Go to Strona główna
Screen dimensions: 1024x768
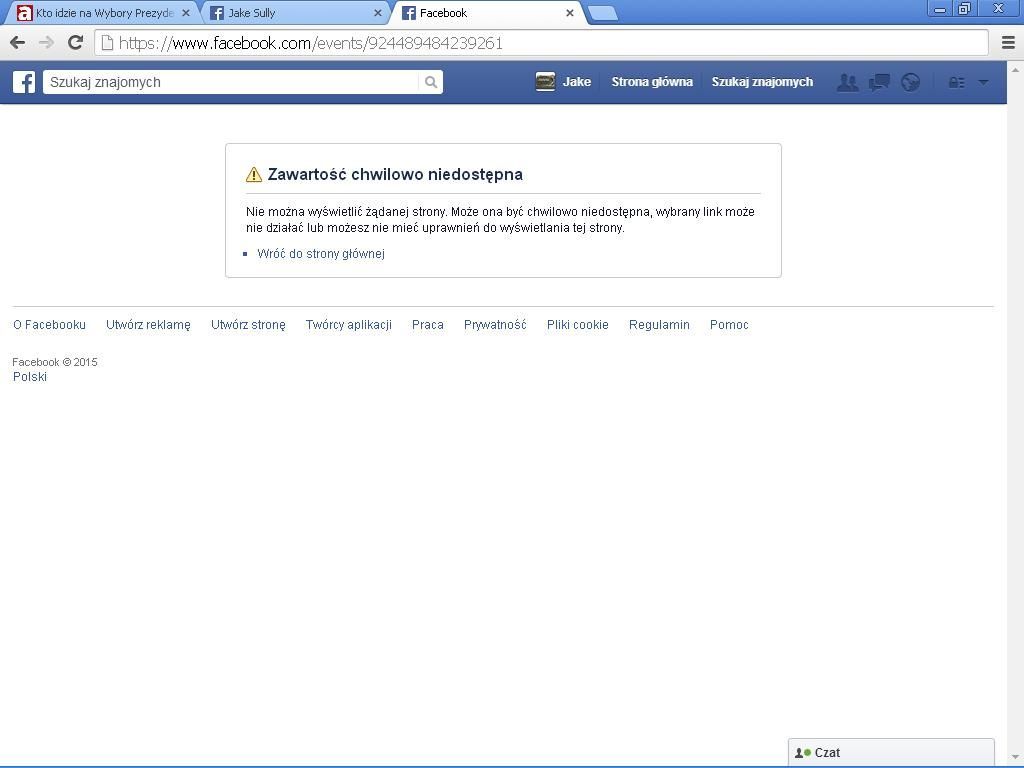[x=652, y=82]
